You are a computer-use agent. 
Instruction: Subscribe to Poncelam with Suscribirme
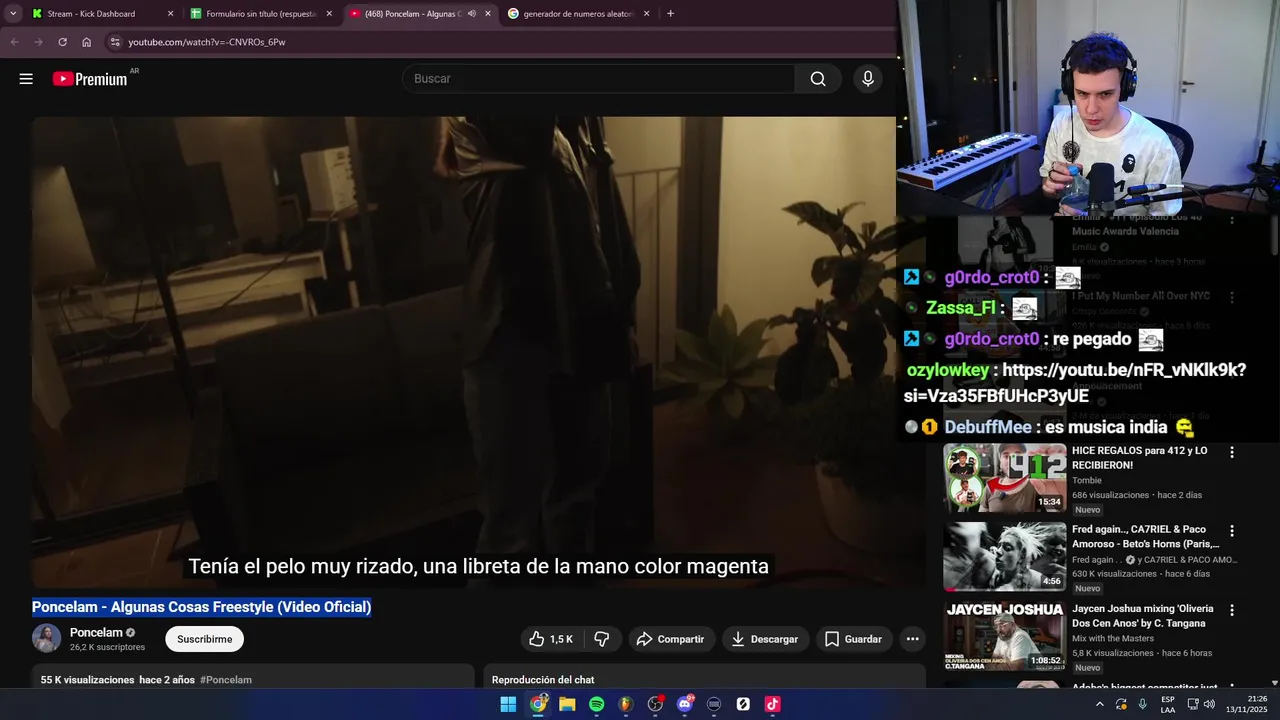[x=204, y=639]
